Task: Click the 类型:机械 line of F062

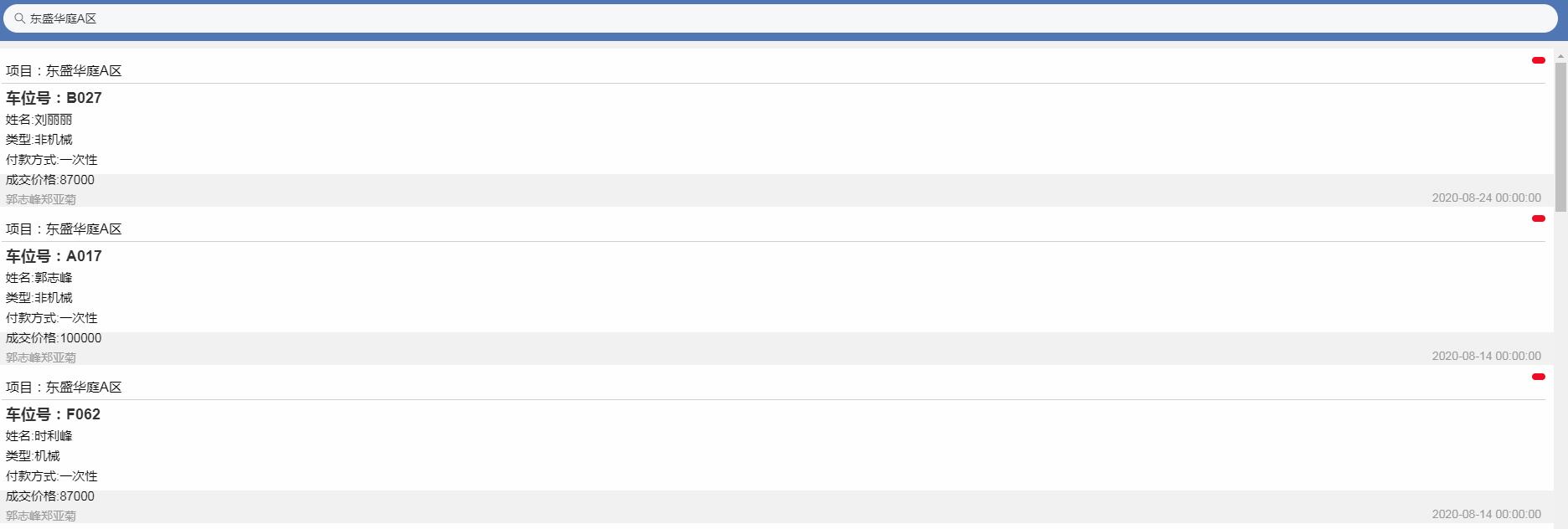Action: [33, 456]
